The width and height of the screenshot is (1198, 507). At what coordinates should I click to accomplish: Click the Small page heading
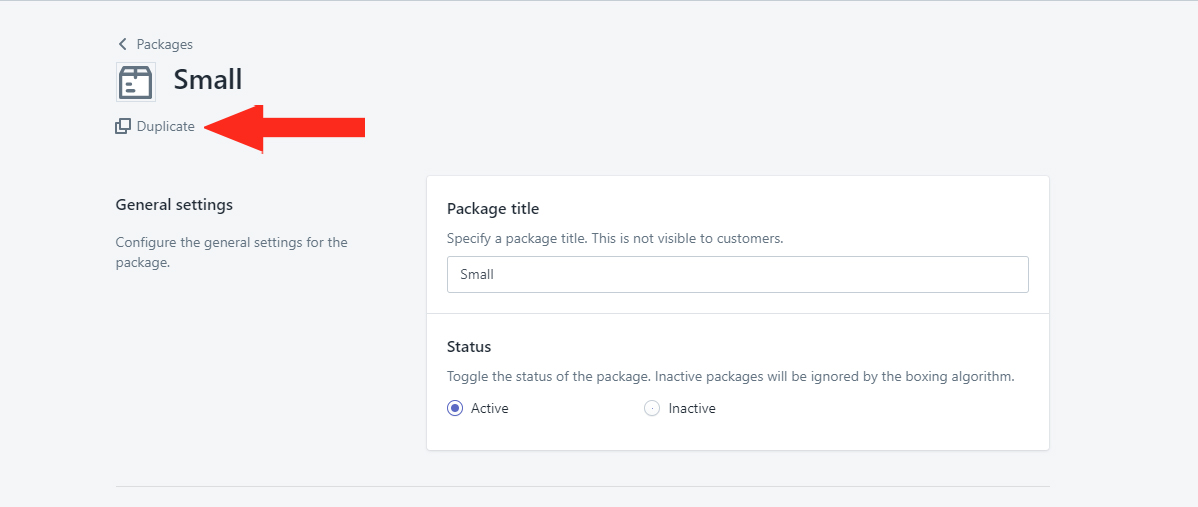(x=208, y=80)
